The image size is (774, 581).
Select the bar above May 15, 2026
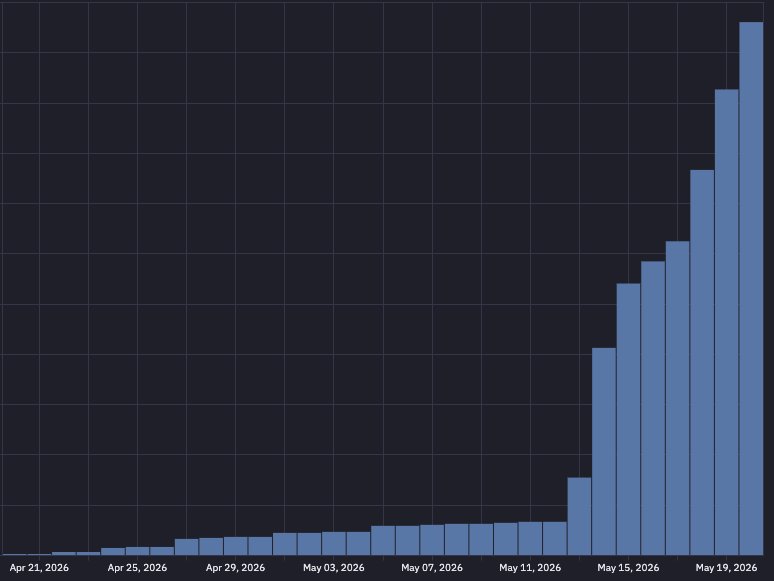[x=628, y=419]
